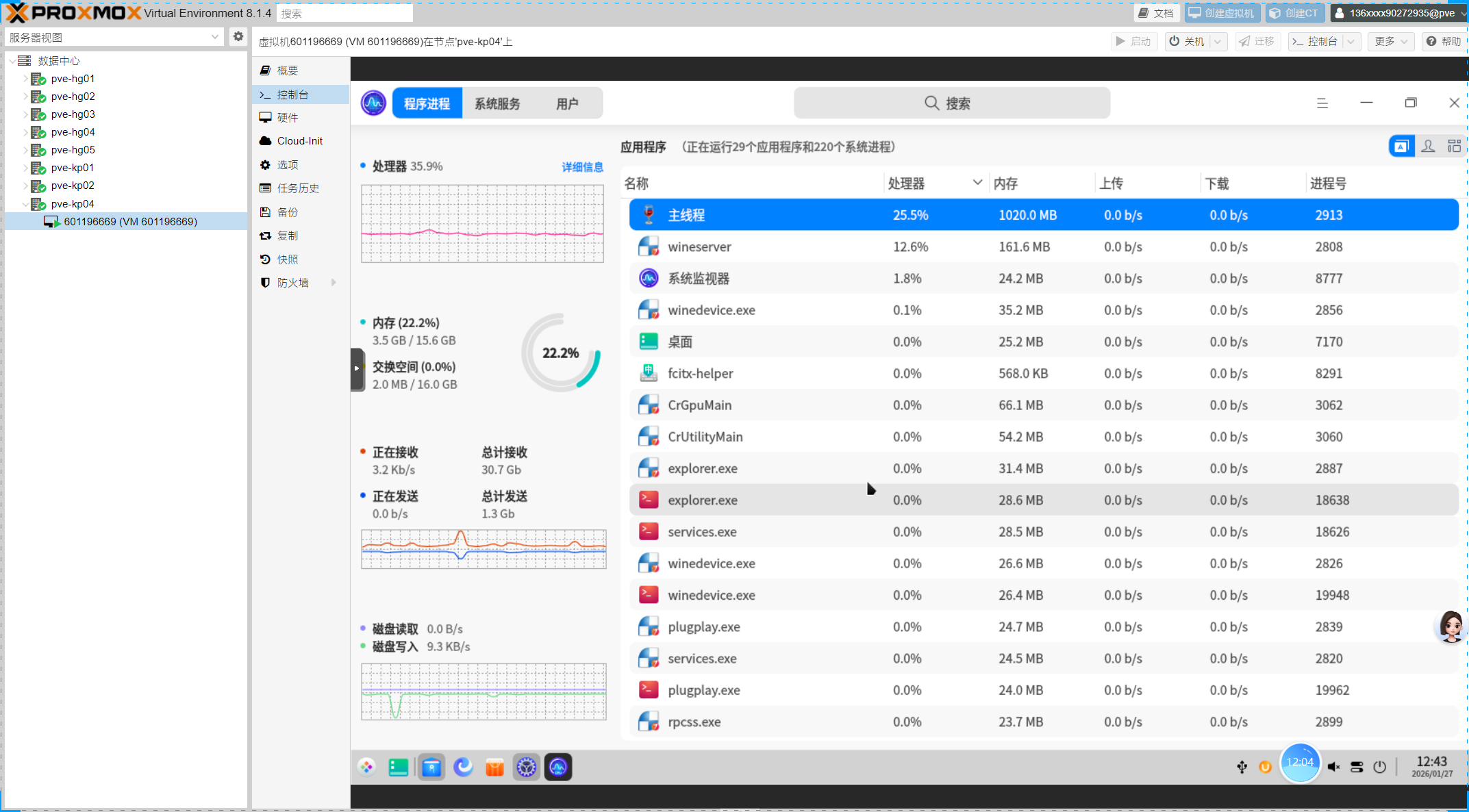This screenshot has width=1469, height=812.
Task: Open launcher icon in VM taskbar
Action: [x=366, y=767]
